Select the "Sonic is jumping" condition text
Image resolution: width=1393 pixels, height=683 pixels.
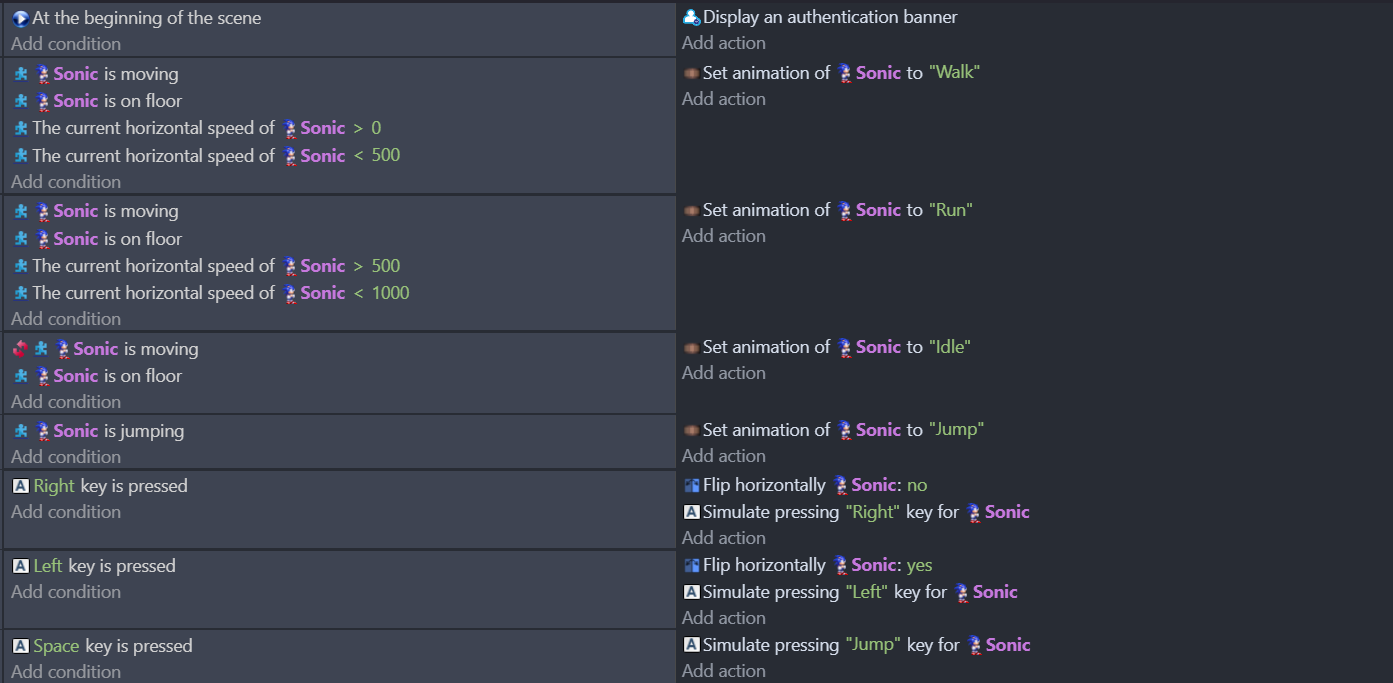pyautogui.click(x=119, y=431)
